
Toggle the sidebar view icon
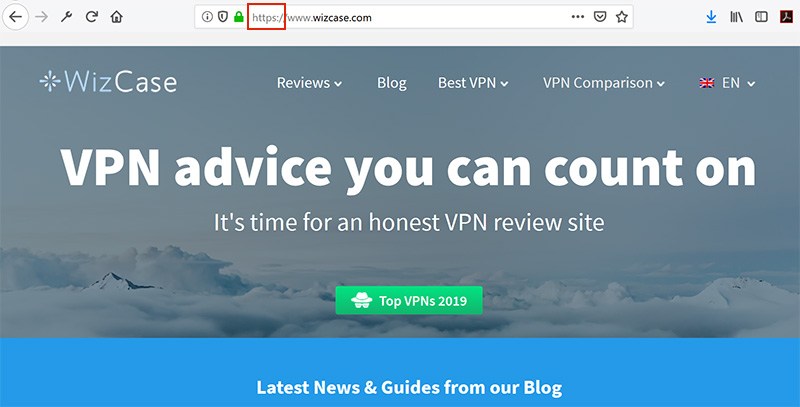click(x=761, y=17)
